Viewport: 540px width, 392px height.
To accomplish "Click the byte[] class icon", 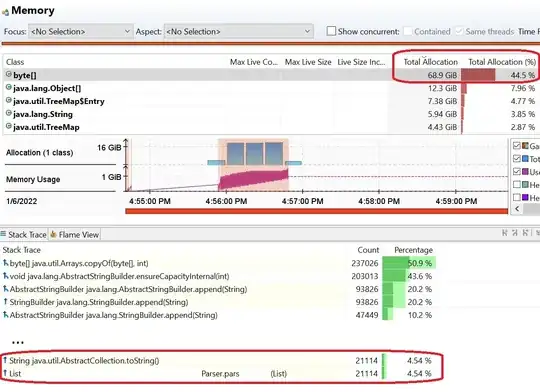I will pos(9,74).
